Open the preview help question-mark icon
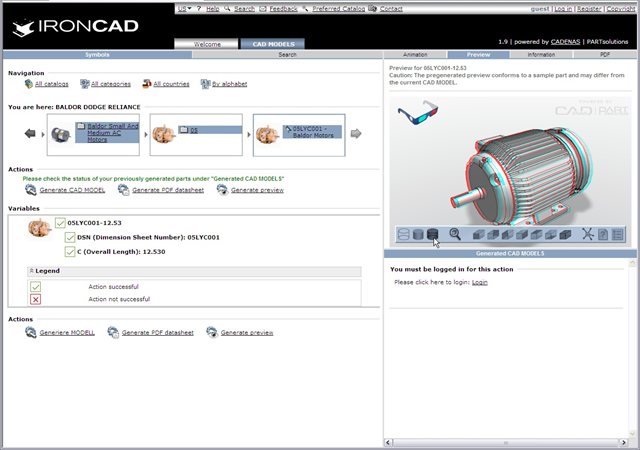 click(603, 234)
